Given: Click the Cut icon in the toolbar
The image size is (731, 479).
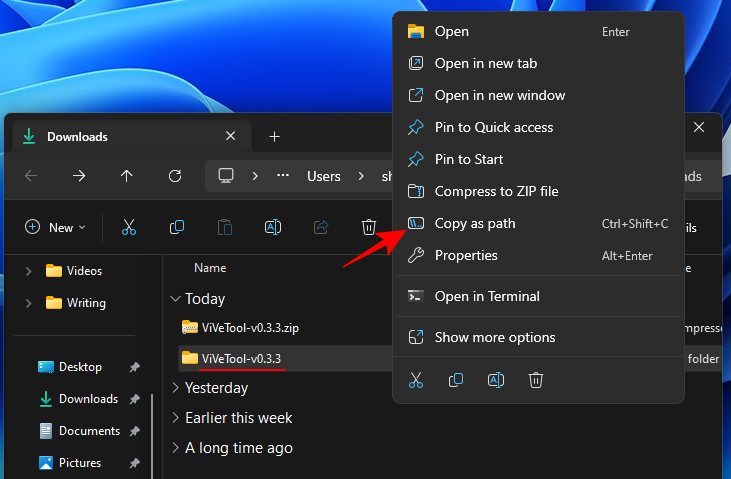Looking at the screenshot, I should click(x=129, y=227).
